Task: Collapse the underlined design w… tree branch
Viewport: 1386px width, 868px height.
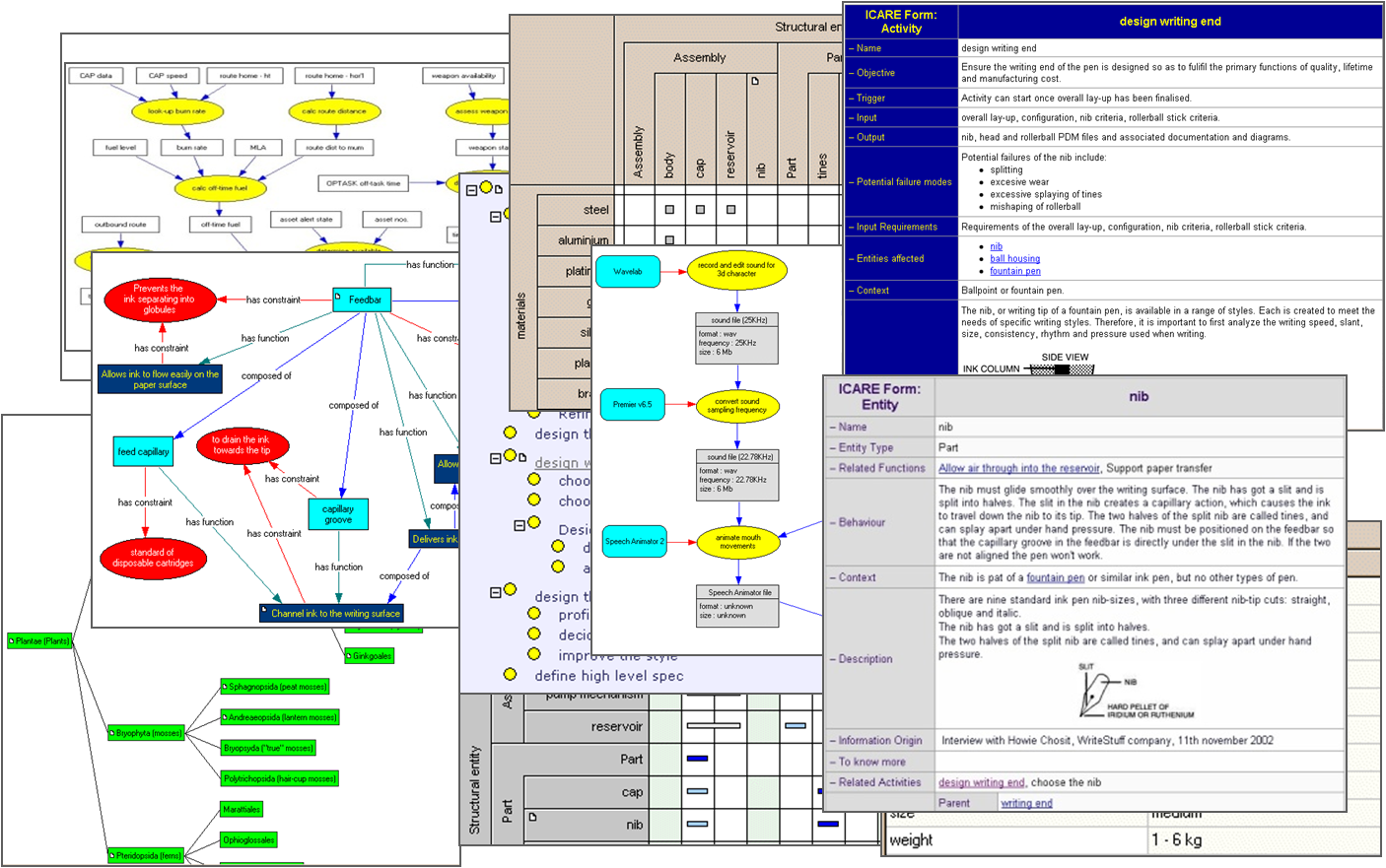Action: pos(496,458)
